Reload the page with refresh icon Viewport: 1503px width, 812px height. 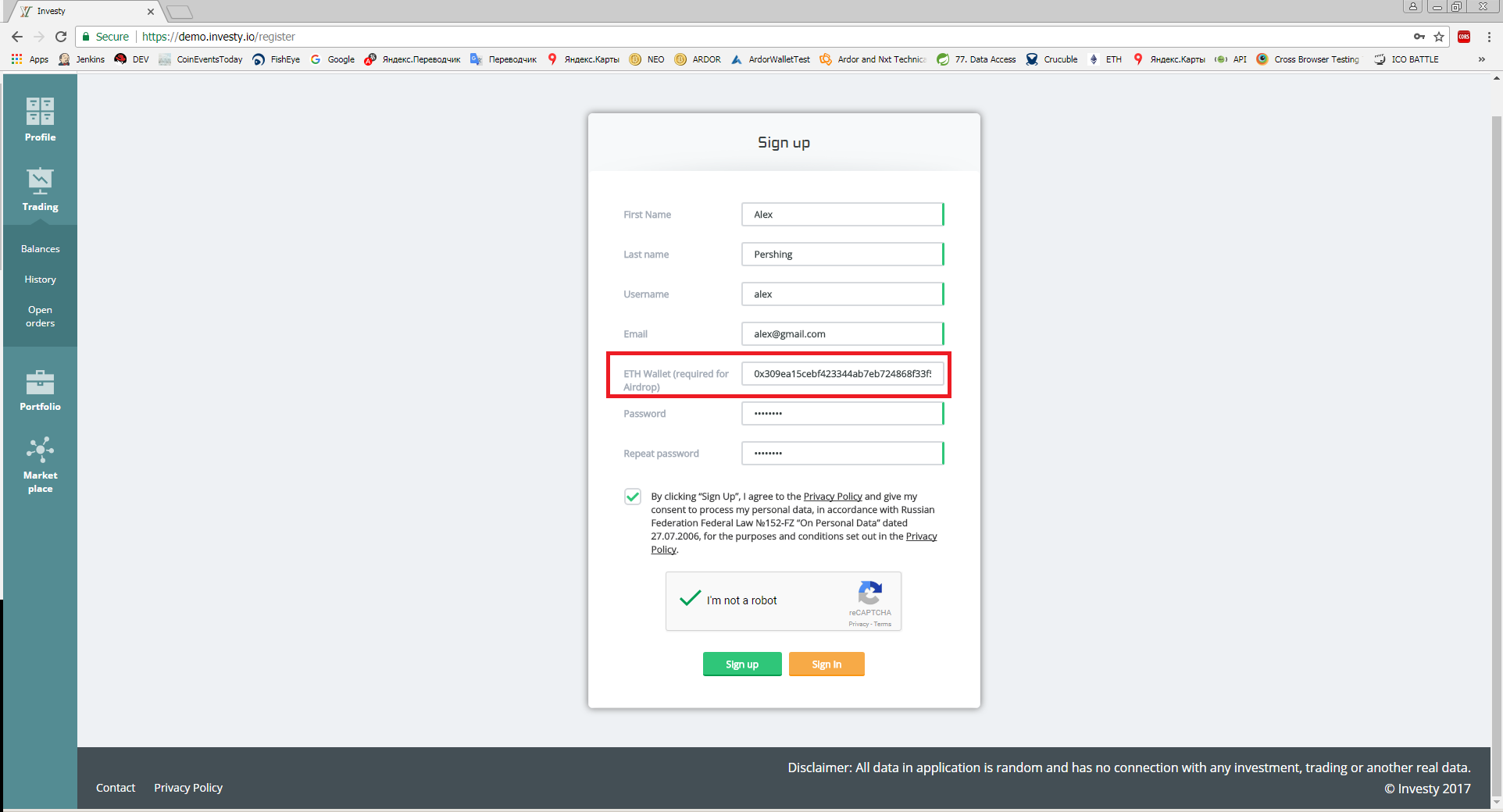(x=61, y=37)
